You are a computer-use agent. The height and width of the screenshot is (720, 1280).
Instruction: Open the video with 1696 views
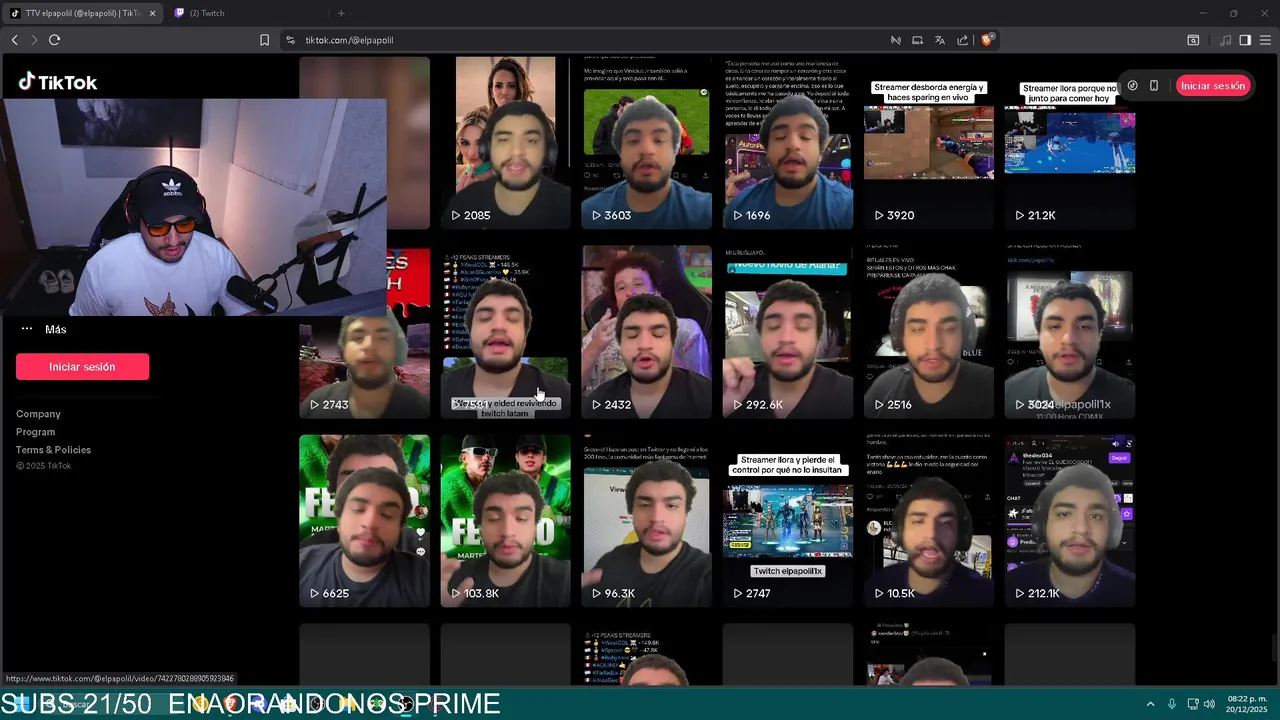tap(787, 142)
